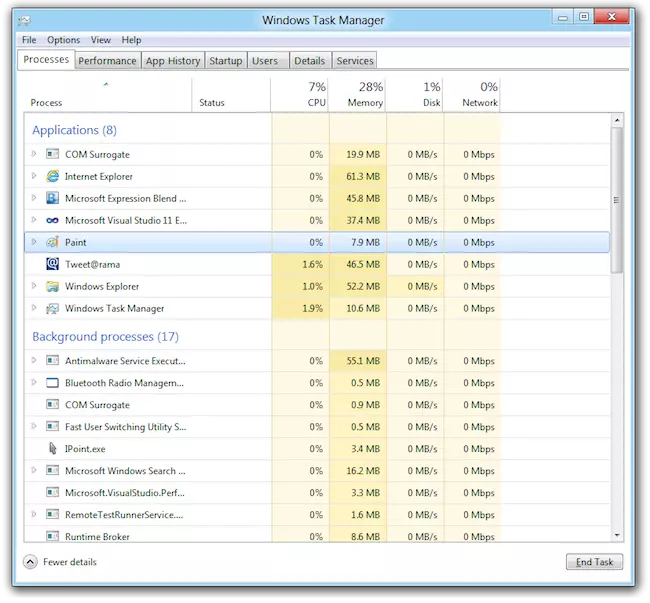
Task: Click the Tweet@rama app icon
Action: (52, 264)
